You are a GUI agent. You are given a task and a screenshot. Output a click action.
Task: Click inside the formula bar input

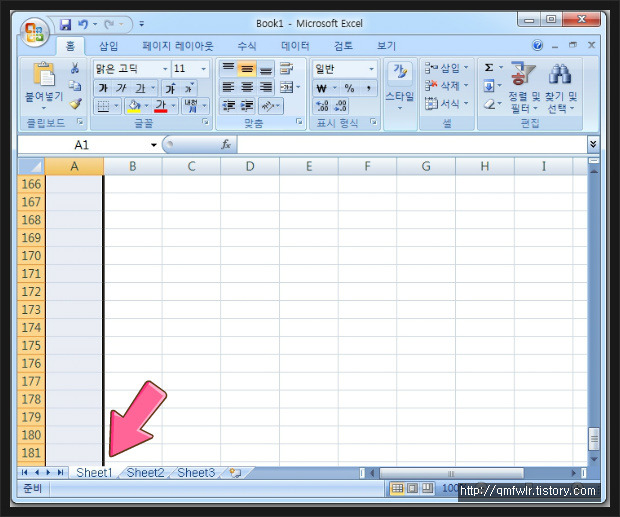[412, 145]
